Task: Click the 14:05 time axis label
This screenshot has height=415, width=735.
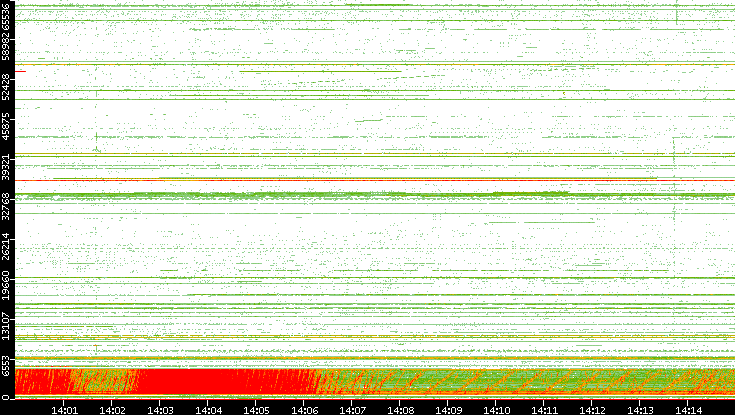Action: (256, 408)
